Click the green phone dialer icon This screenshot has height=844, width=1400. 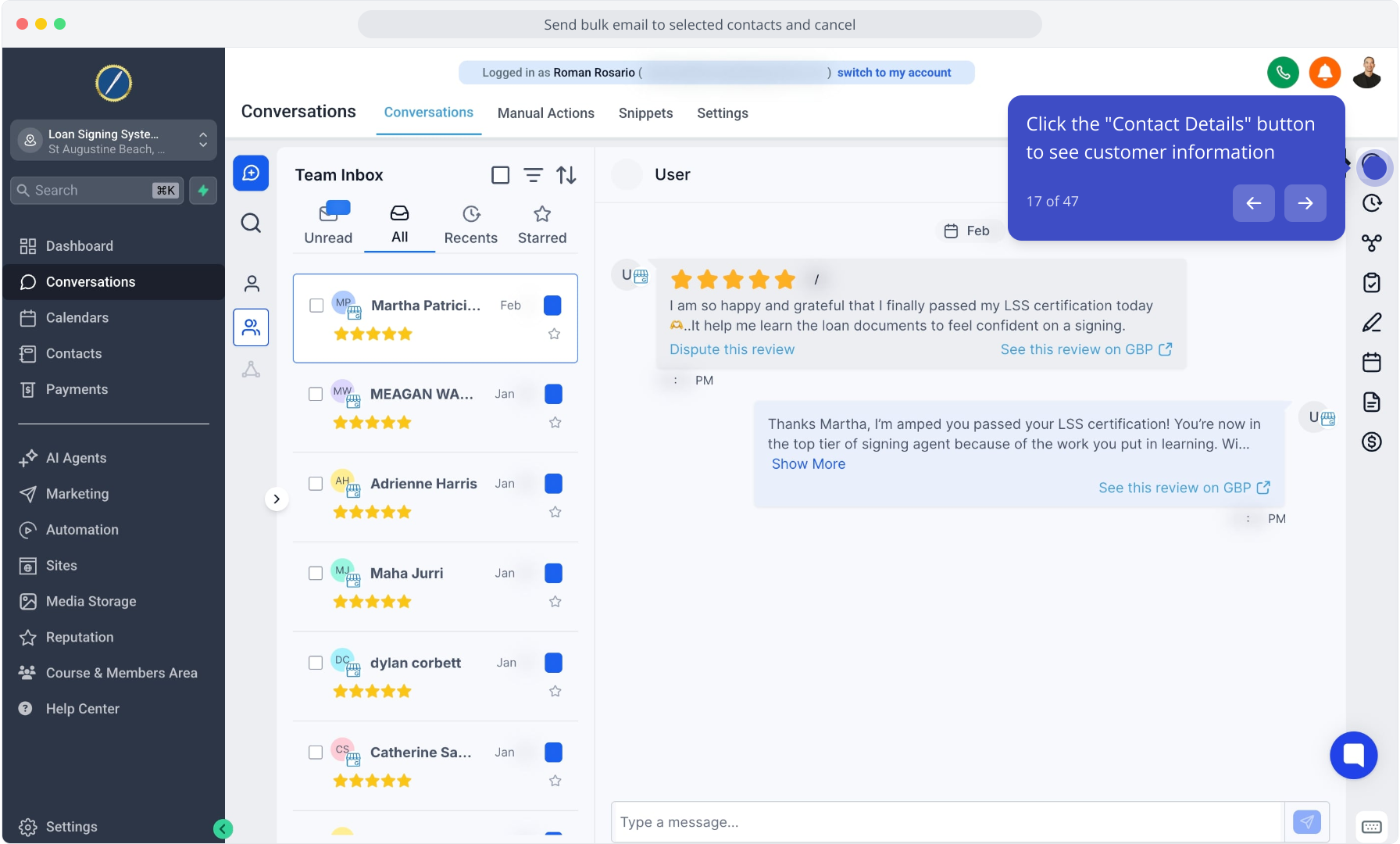point(1283,73)
